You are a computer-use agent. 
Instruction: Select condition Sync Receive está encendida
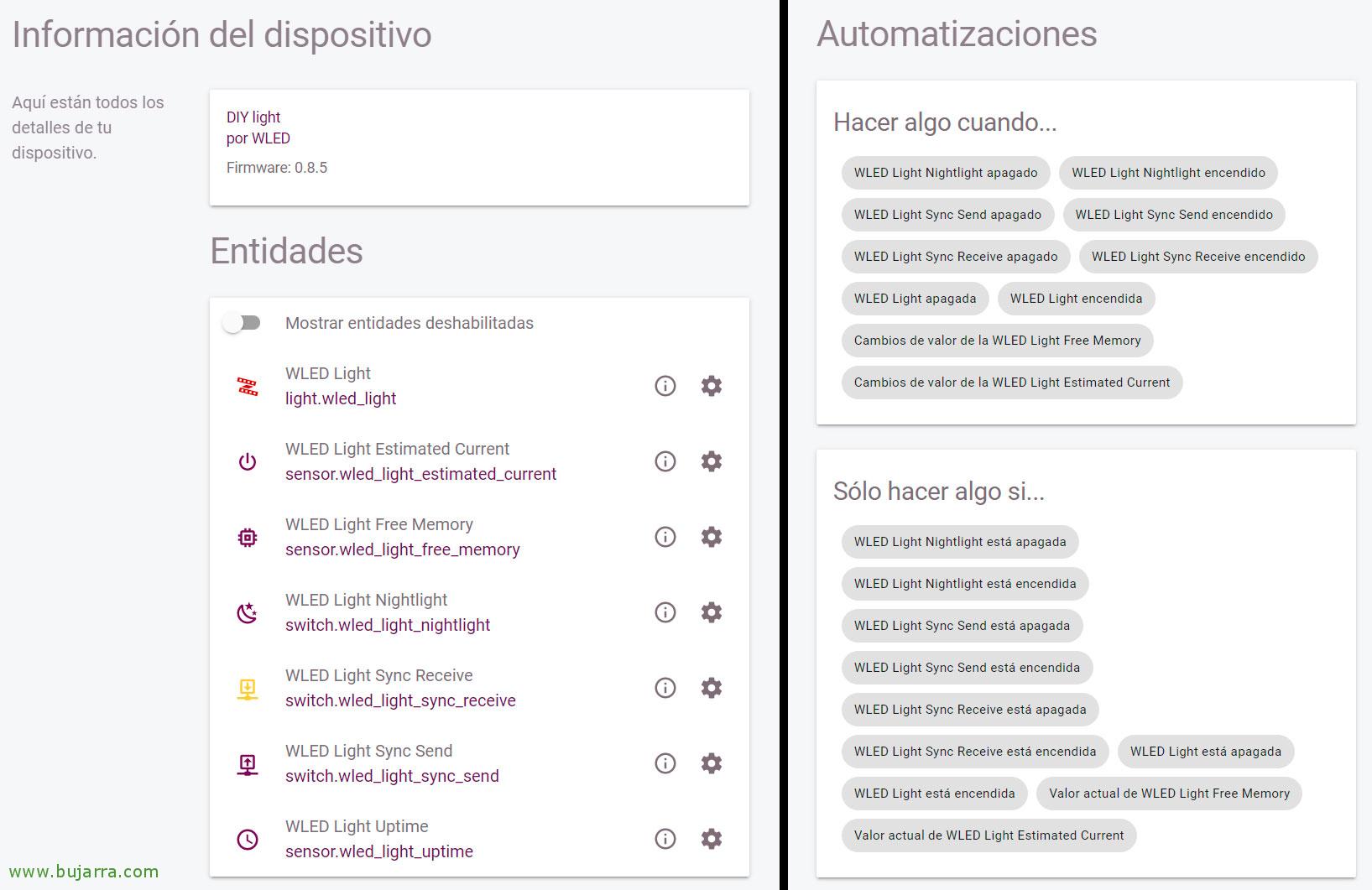click(x=975, y=752)
